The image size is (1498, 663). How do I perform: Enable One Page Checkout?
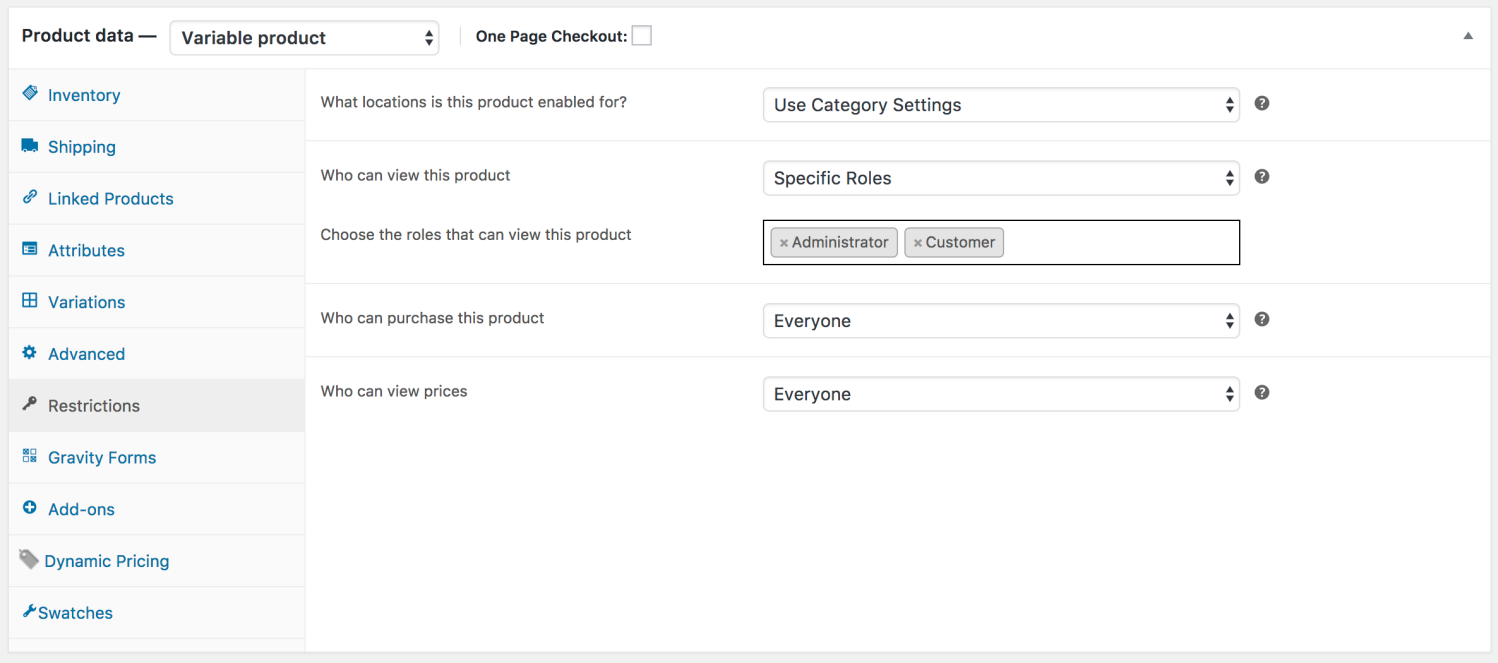click(641, 35)
